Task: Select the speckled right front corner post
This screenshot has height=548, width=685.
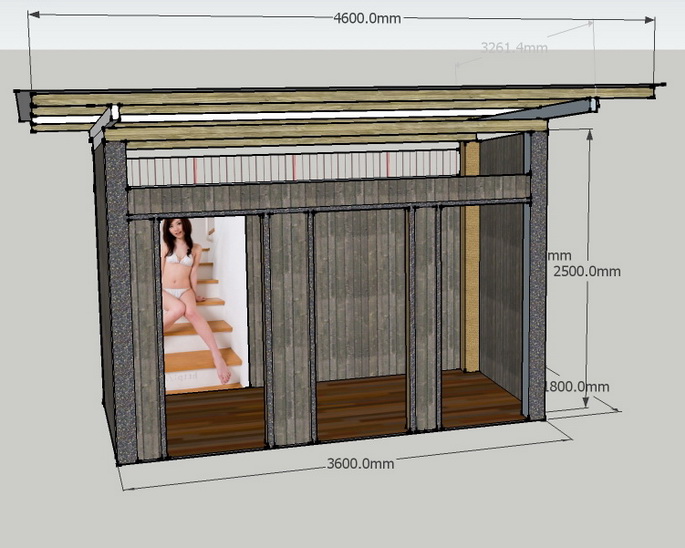Action: (535, 275)
